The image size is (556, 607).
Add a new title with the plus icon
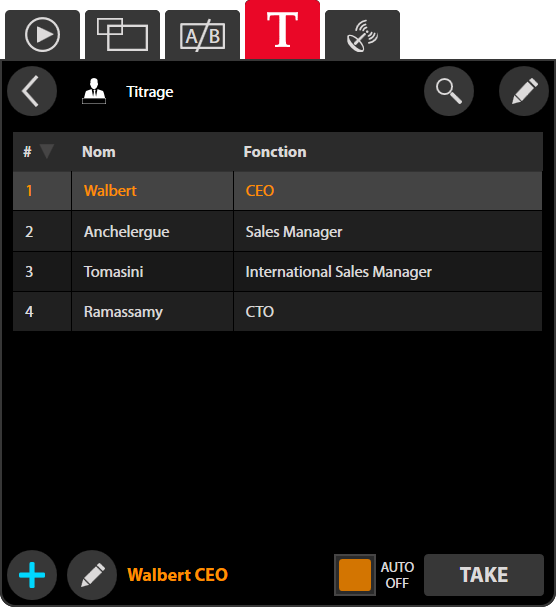[x=32, y=575]
